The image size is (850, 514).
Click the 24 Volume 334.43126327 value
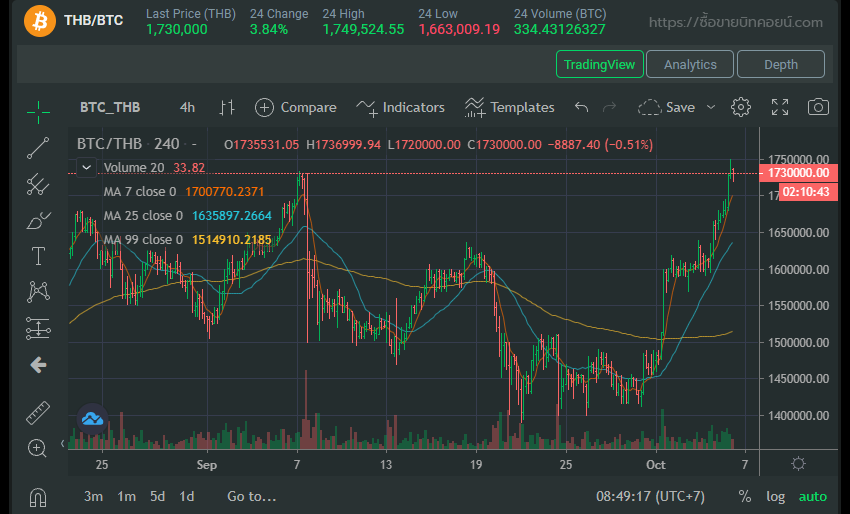(x=559, y=29)
